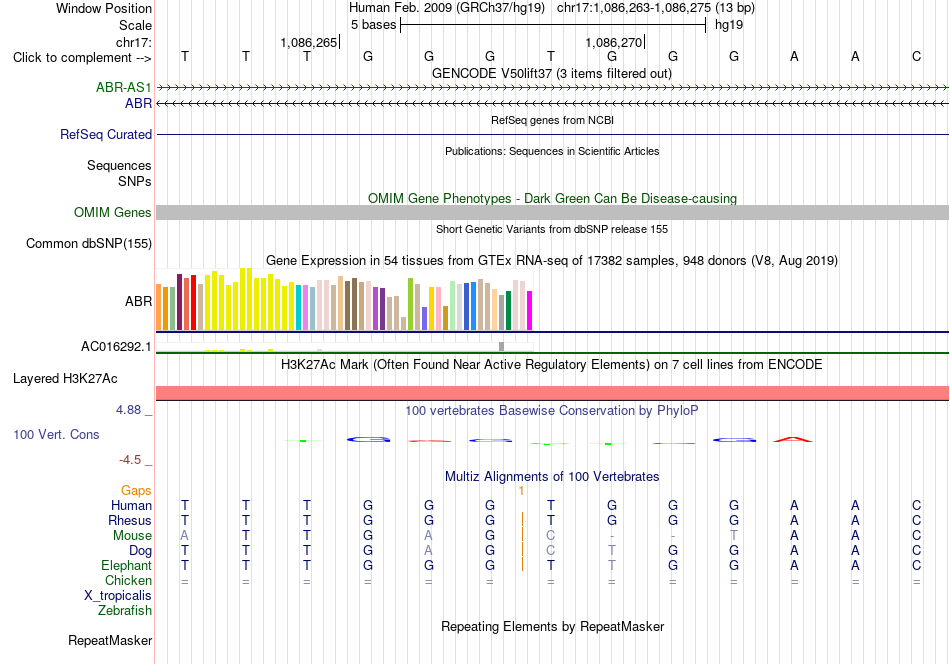Select the Sequences track label
The width and height of the screenshot is (950, 664).
click(119, 165)
